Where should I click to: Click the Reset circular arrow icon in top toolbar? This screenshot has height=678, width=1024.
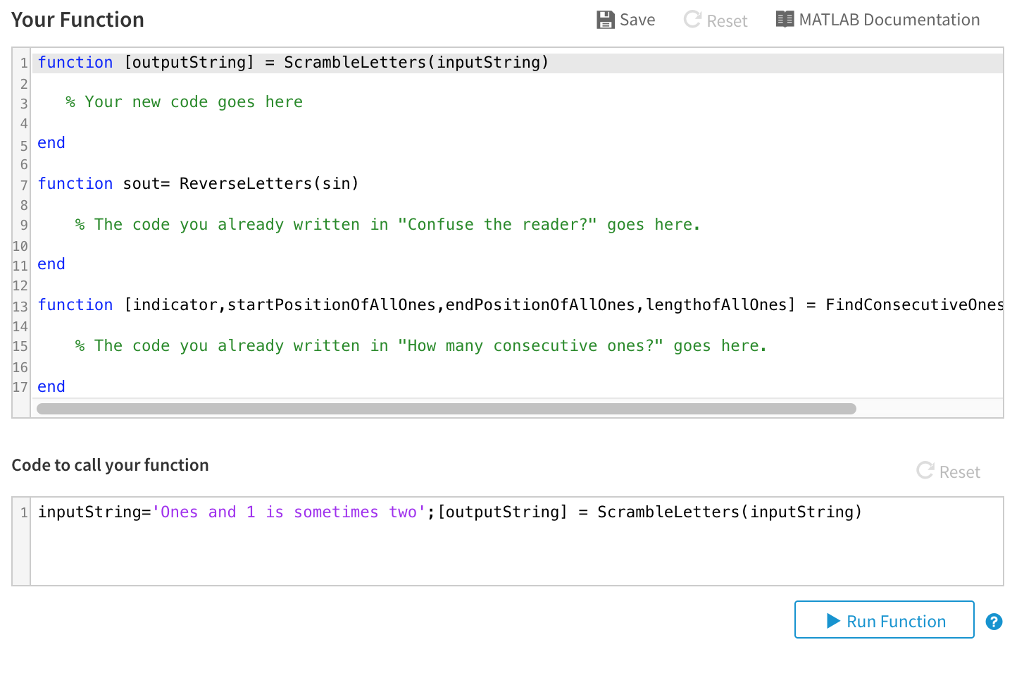[x=692, y=19]
